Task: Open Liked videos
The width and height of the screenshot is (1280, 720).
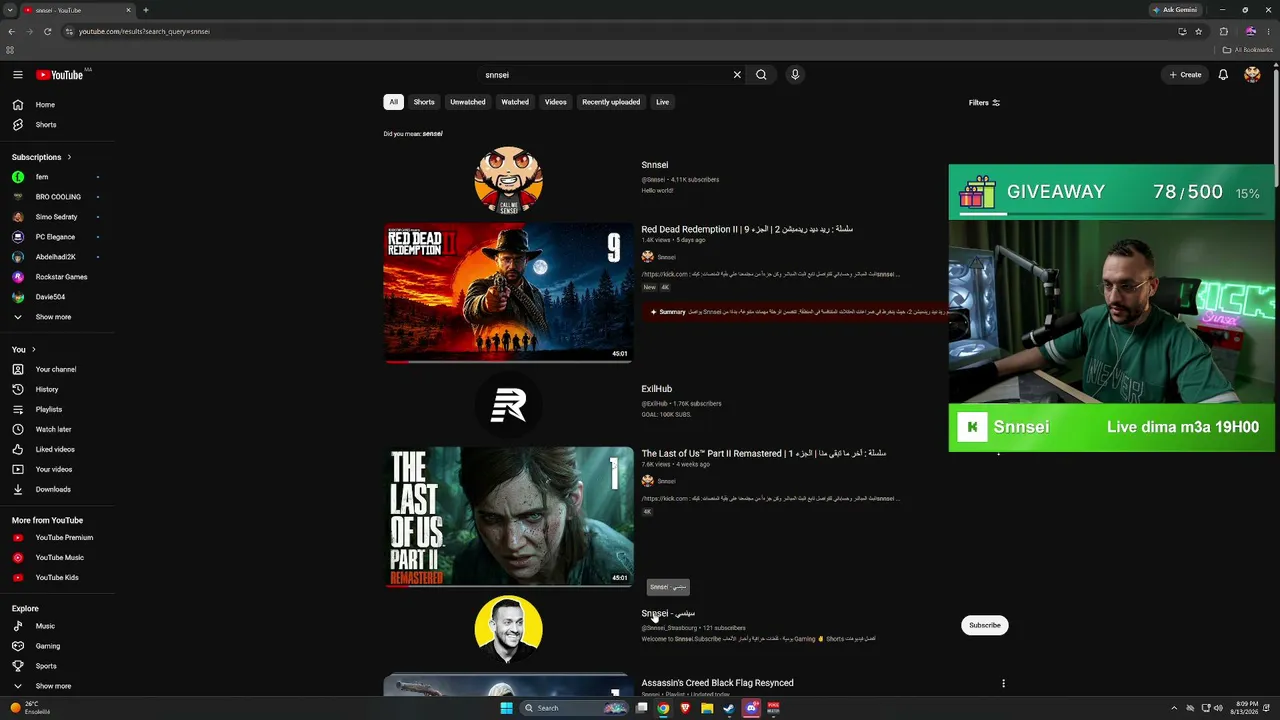Action: point(57,450)
